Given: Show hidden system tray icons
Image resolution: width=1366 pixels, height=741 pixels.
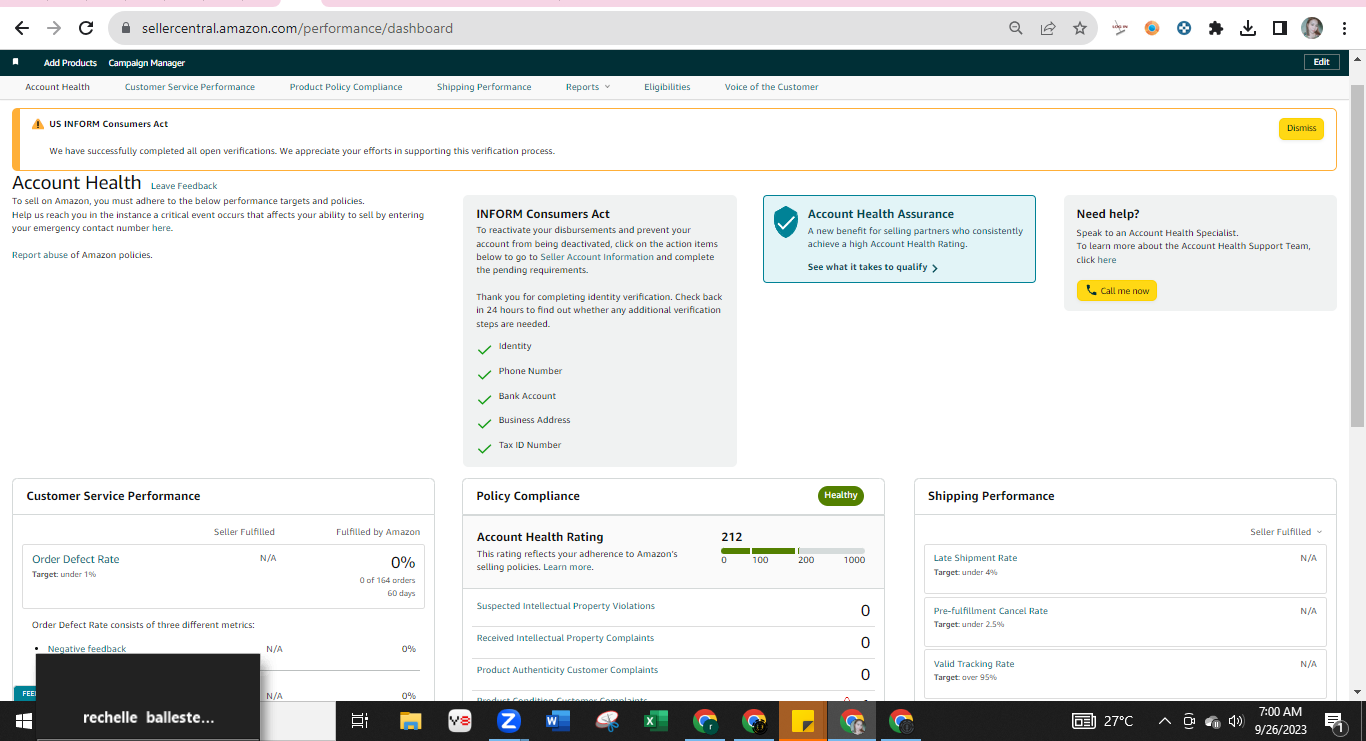Looking at the screenshot, I should tap(1165, 721).
